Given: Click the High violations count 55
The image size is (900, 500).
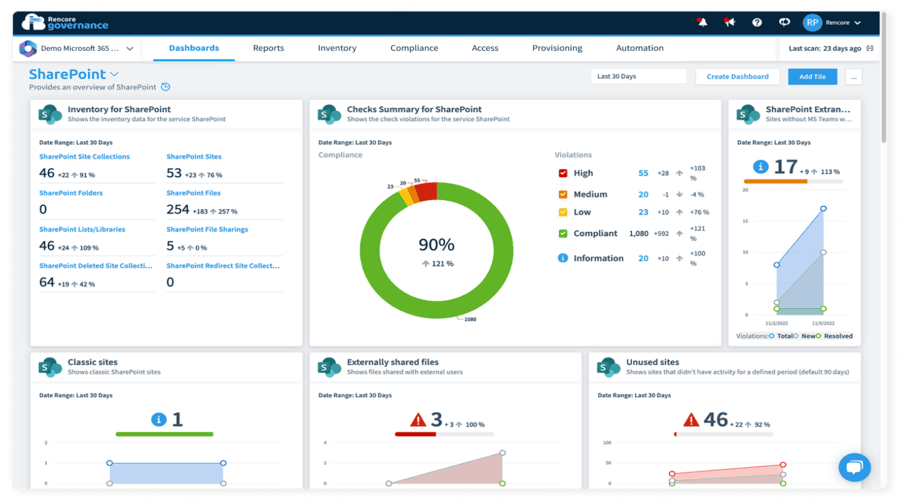Looking at the screenshot, I should click(643, 173).
